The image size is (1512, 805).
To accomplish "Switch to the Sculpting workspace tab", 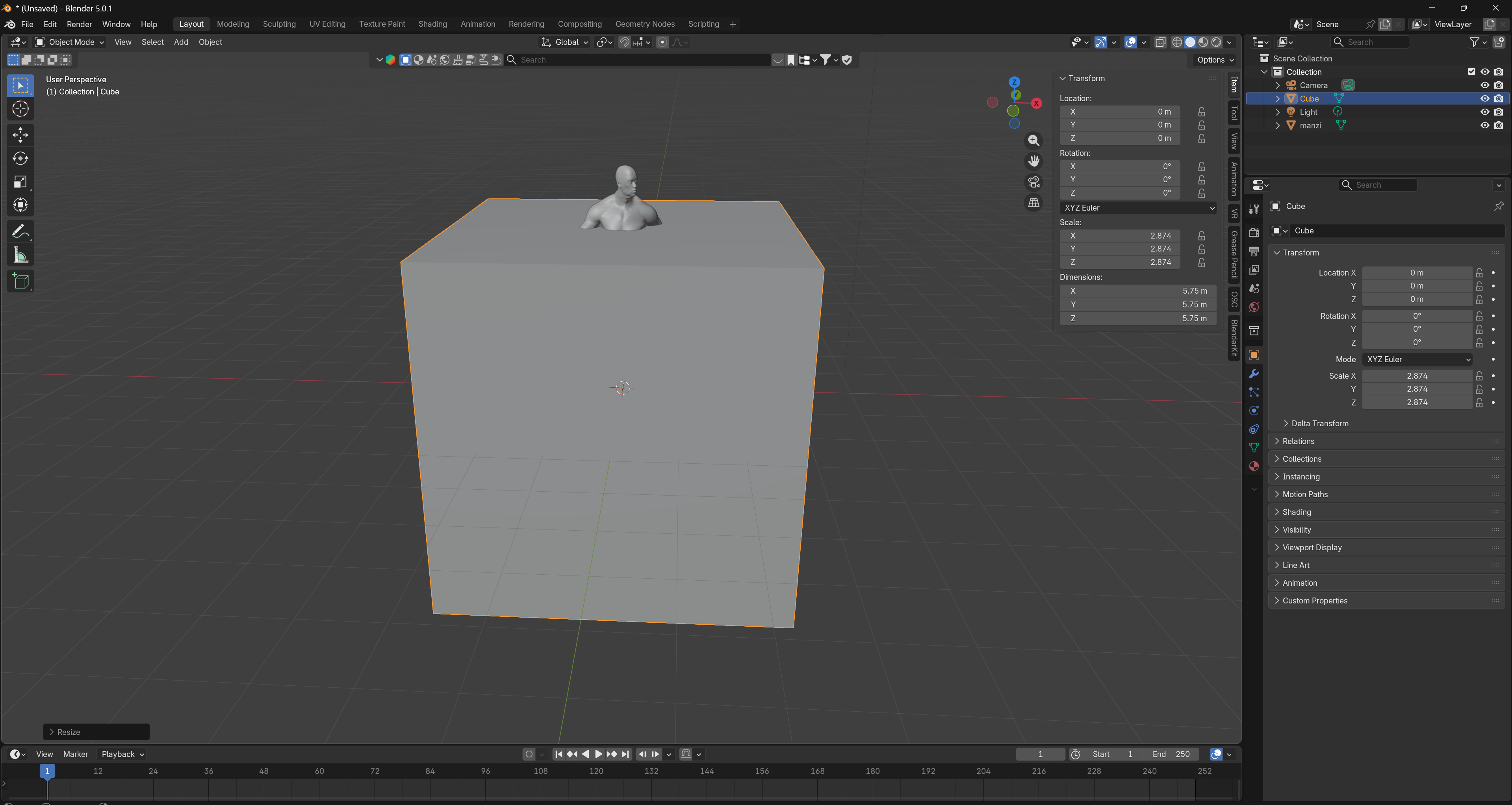I will [279, 24].
